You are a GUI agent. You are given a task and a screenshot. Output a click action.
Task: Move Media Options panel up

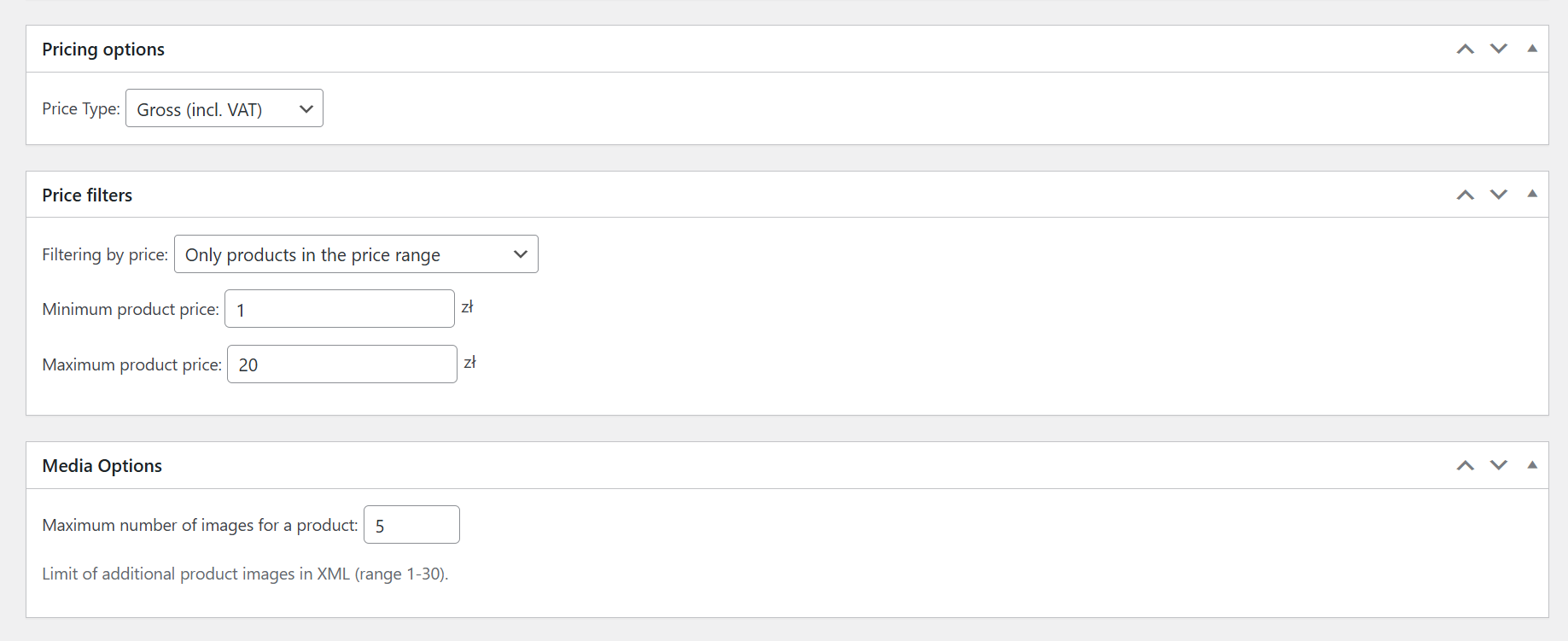(x=1465, y=465)
